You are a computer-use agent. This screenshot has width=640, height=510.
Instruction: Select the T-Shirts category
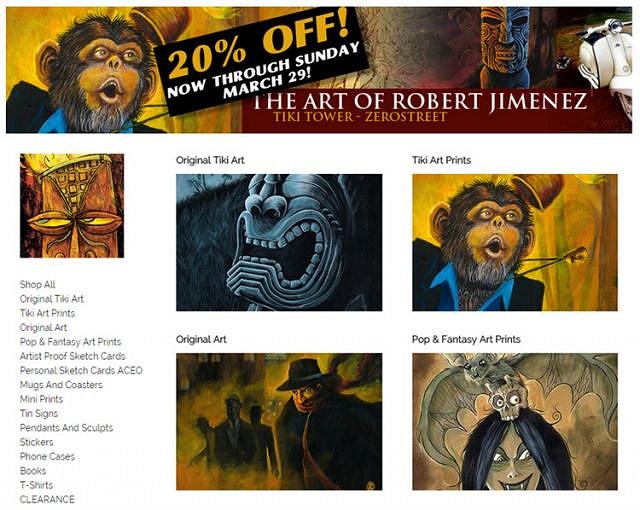point(37,485)
